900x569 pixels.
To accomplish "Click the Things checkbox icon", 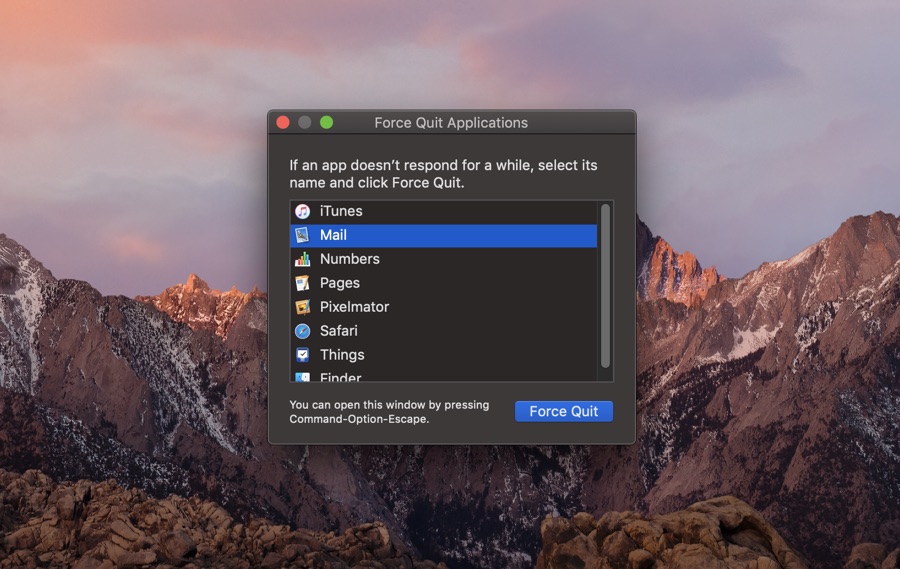I will tap(302, 355).
